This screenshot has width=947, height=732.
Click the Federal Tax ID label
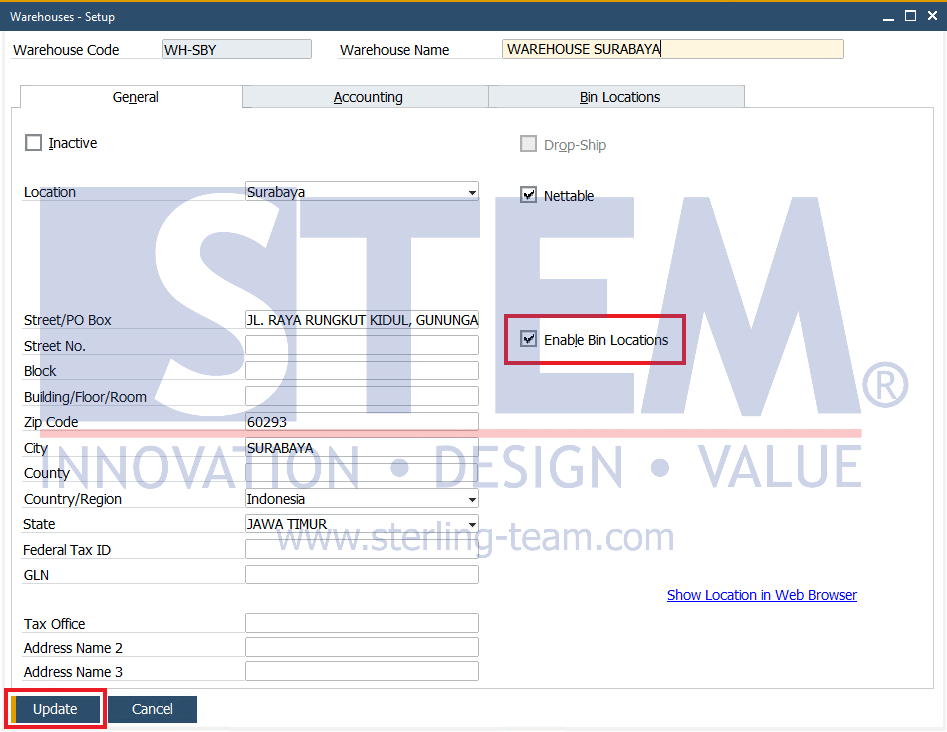(67, 550)
